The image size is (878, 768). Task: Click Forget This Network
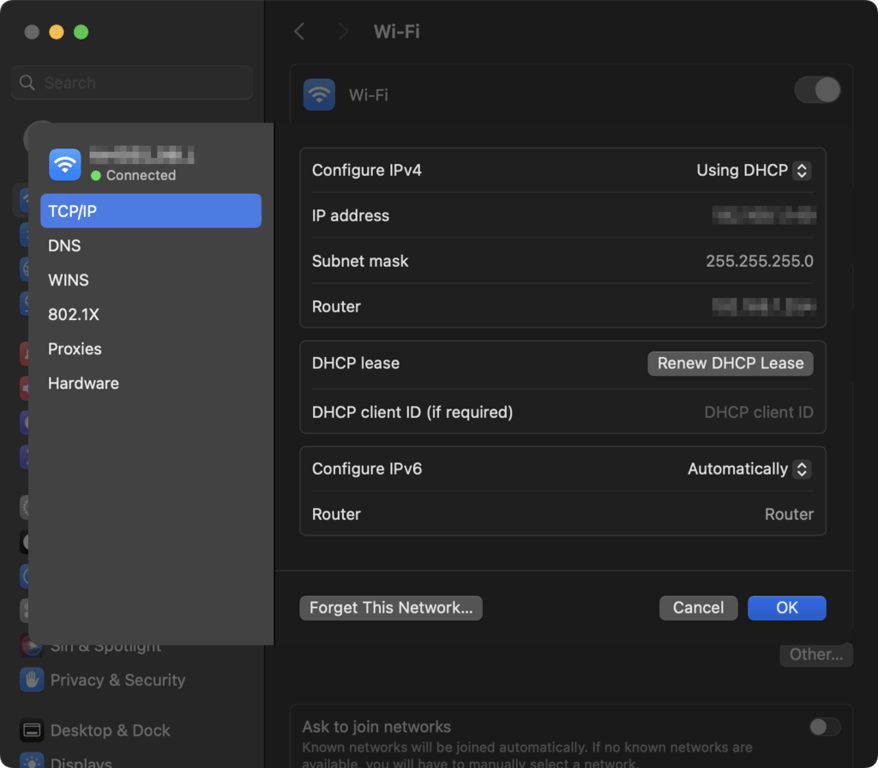[390, 607]
